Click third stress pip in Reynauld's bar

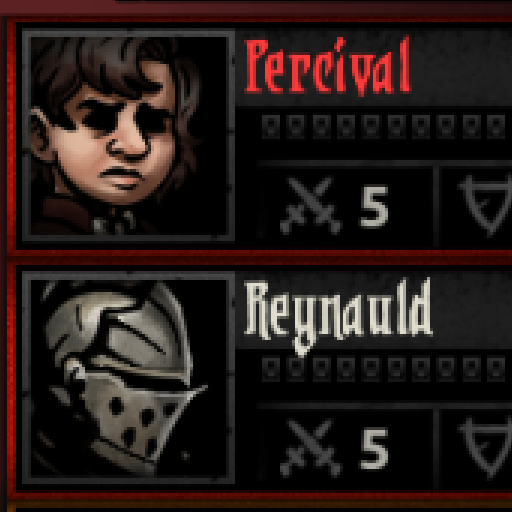coord(321,369)
